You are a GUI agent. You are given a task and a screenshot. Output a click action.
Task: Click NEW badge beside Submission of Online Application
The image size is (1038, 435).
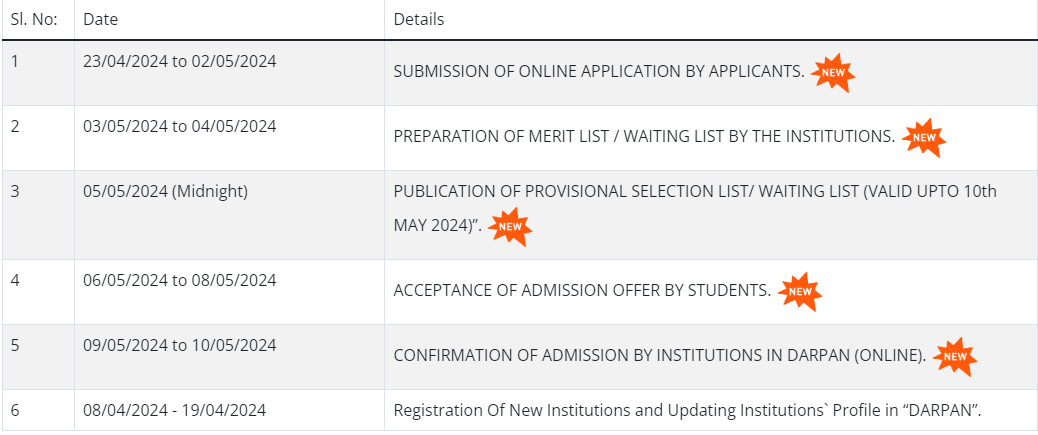833,73
